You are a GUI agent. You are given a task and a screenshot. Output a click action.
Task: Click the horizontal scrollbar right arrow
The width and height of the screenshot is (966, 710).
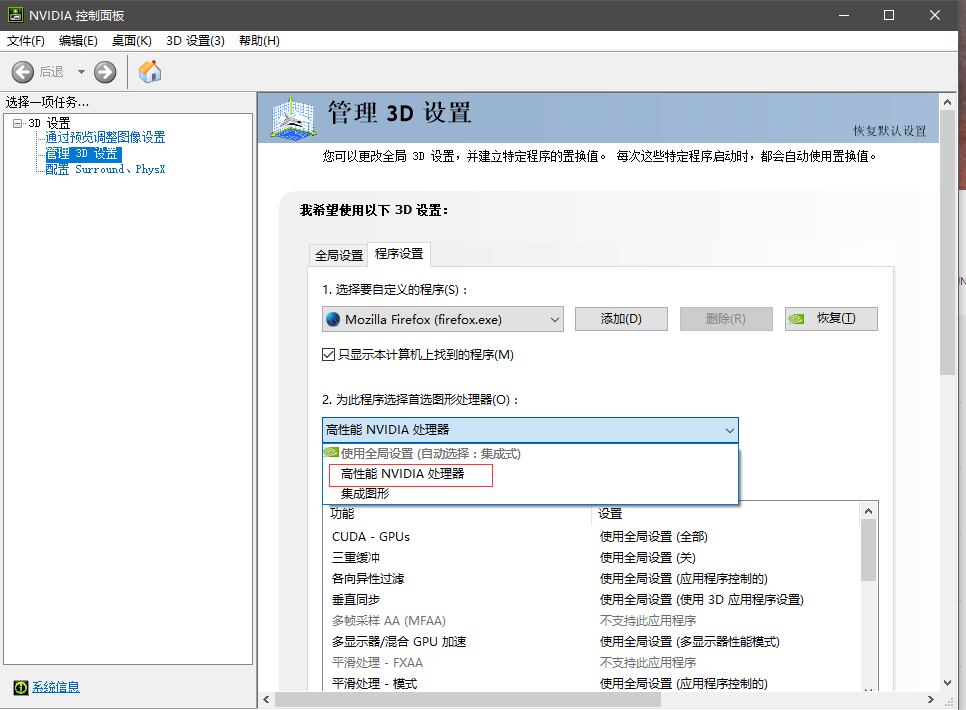(x=930, y=700)
